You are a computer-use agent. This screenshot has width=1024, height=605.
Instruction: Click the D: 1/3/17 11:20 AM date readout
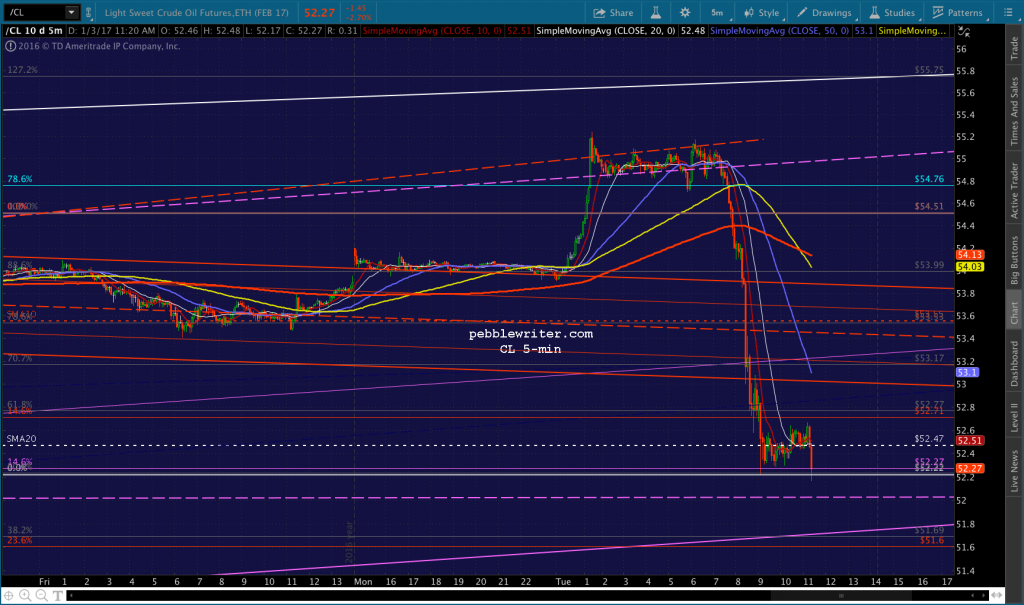112,31
